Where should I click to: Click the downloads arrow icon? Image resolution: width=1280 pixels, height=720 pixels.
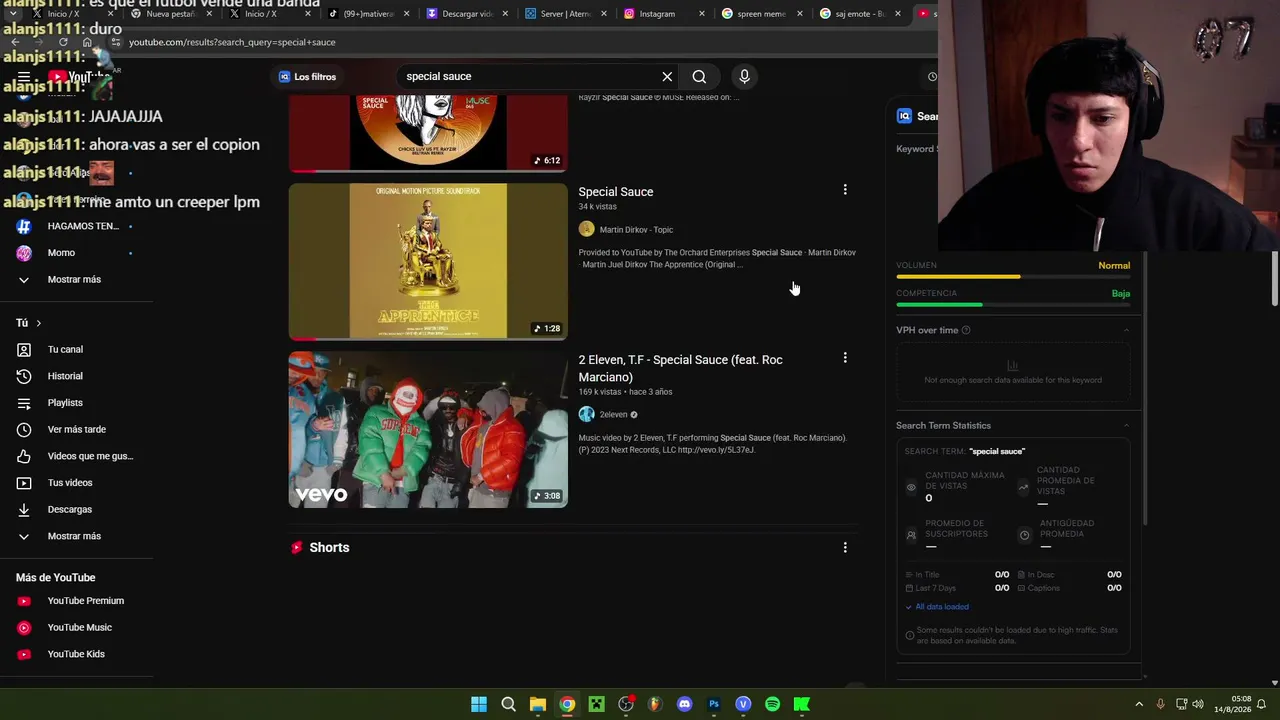click(x=24, y=510)
